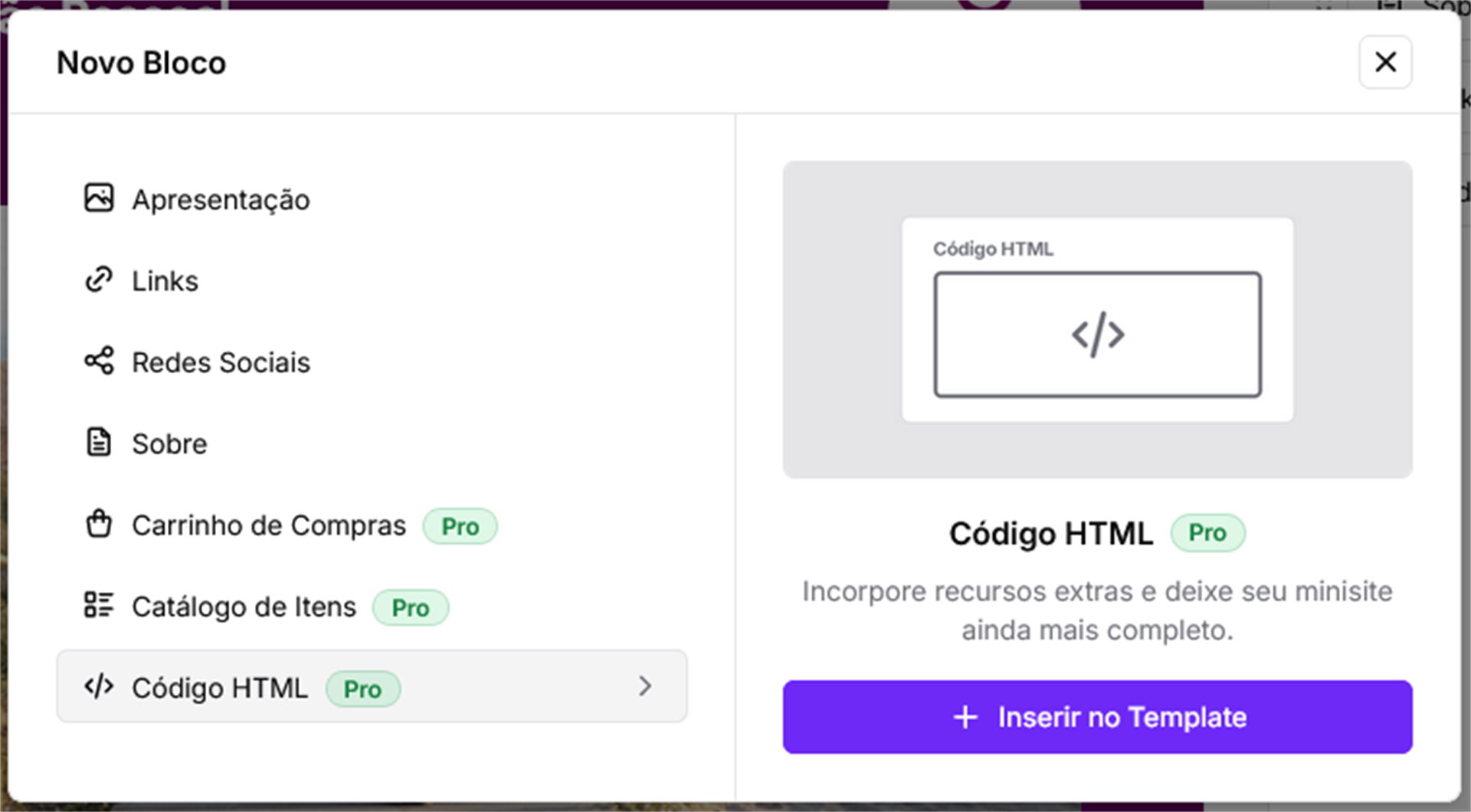Click the Redes Sociais share icon

pyautogui.click(x=99, y=361)
